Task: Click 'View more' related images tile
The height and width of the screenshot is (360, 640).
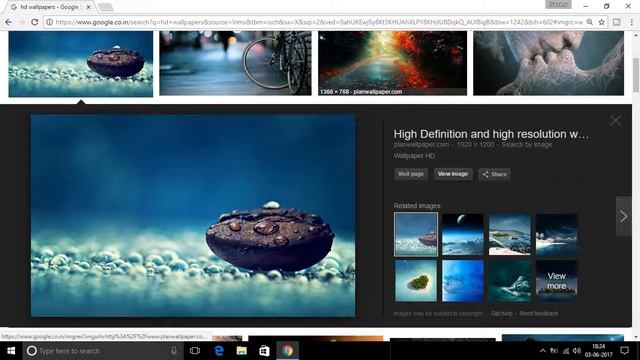Action: pyautogui.click(x=556, y=281)
